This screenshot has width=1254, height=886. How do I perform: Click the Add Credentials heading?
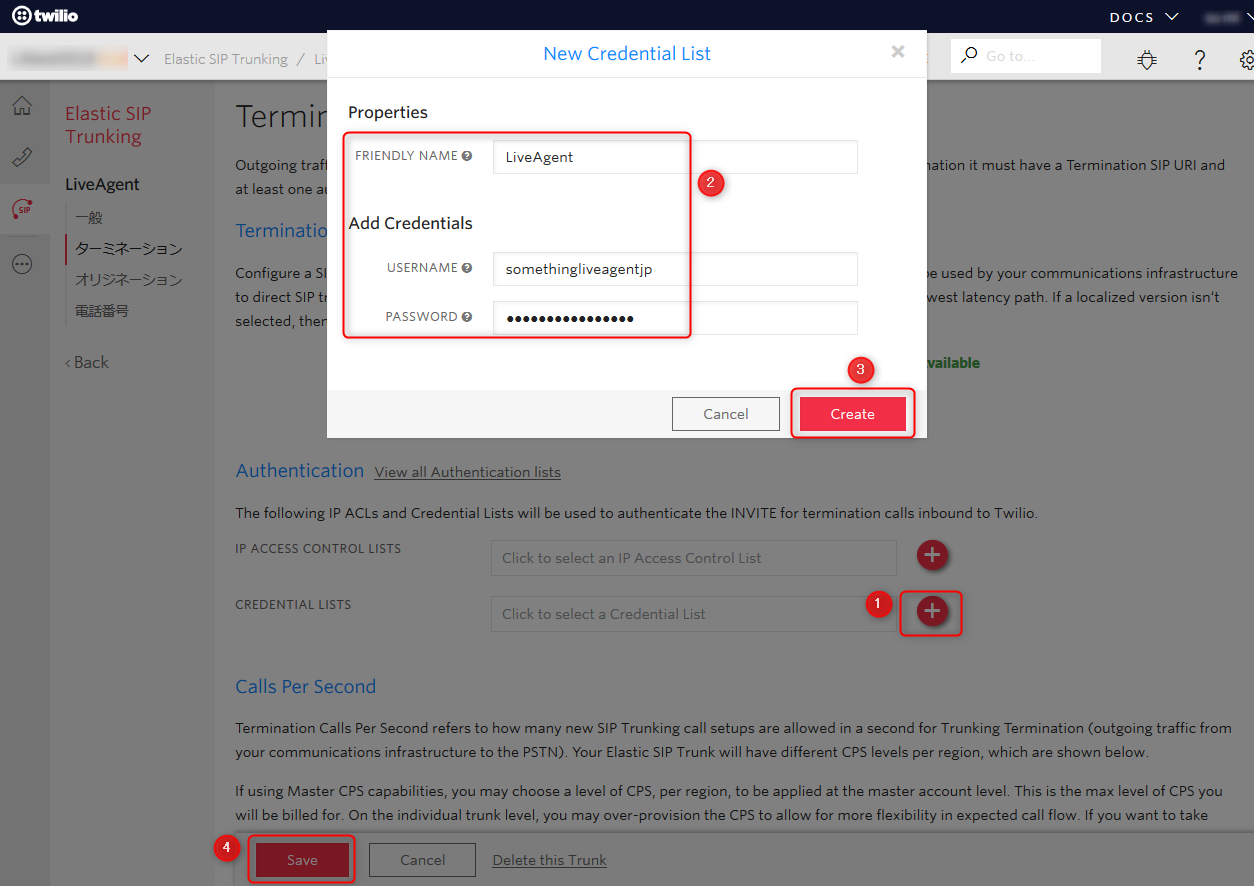pyautogui.click(x=411, y=223)
